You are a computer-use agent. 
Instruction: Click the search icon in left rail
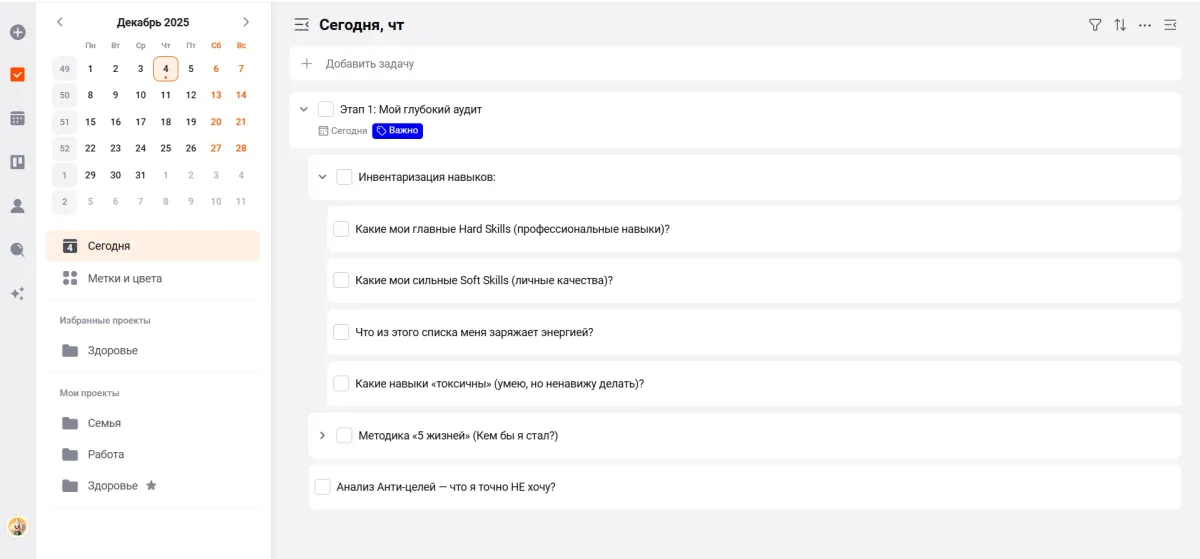tap(17, 250)
